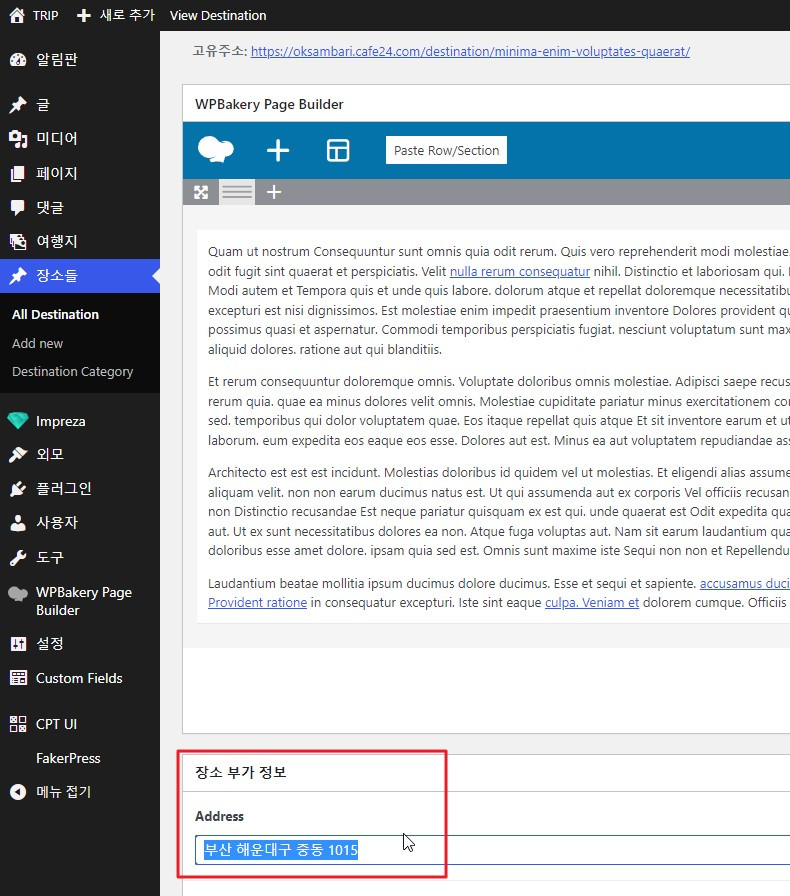
Task: Add element with big plus icon
Action: pyautogui.click(x=278, y=150)
